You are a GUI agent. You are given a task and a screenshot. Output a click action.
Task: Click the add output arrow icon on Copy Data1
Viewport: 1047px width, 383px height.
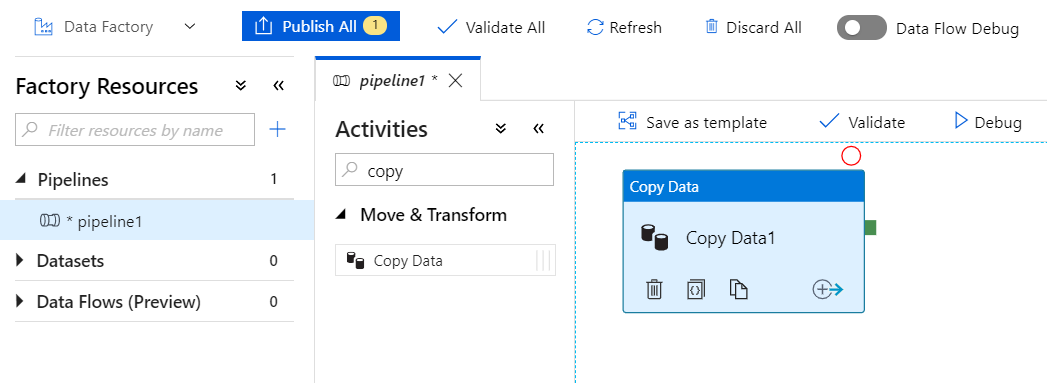pyautogui.click(x=828, y=290)
